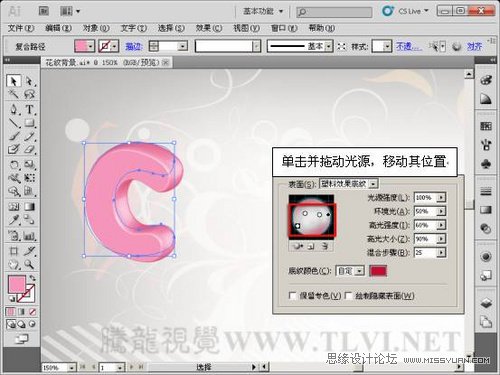Viewport: 500px width, 375px height.
Task: Select the Free Transform tool
Action: (29, 178)
